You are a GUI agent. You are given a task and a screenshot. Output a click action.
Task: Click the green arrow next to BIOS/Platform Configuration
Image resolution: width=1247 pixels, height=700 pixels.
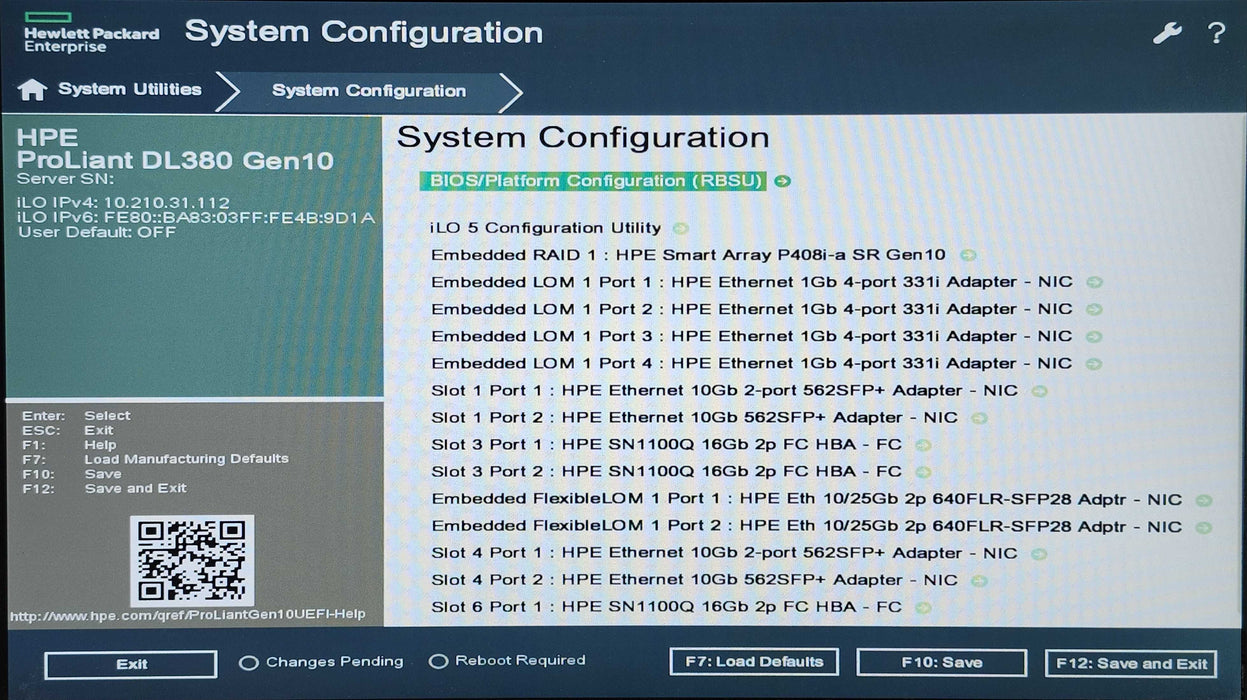click(x=782, y=181)
